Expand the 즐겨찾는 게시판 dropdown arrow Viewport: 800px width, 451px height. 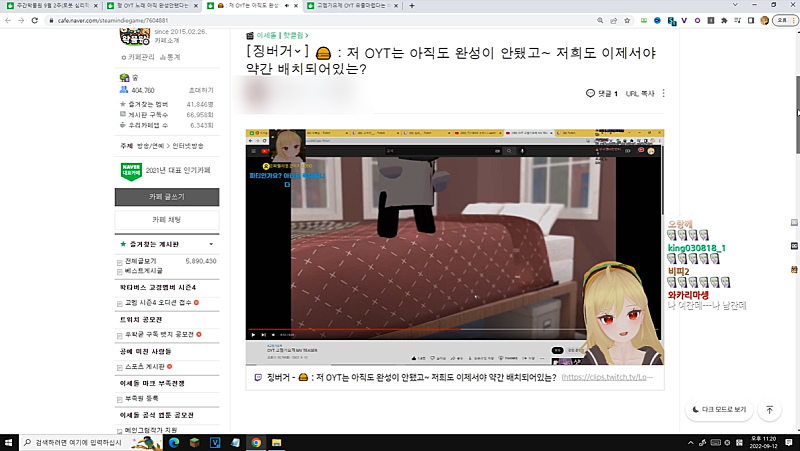pyautogui.click(x=211, y=244)
